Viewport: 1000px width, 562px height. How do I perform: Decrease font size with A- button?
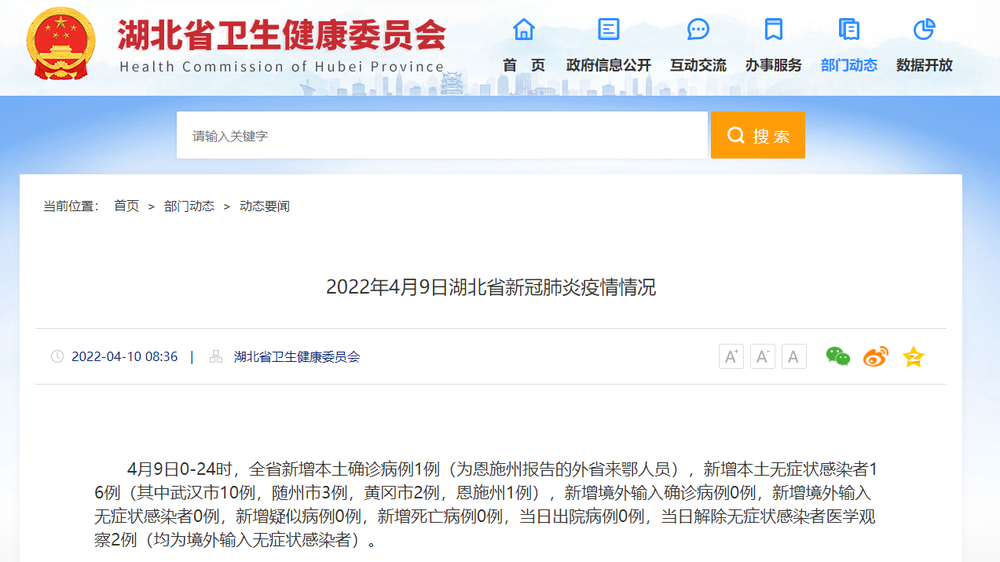[763, 356]
